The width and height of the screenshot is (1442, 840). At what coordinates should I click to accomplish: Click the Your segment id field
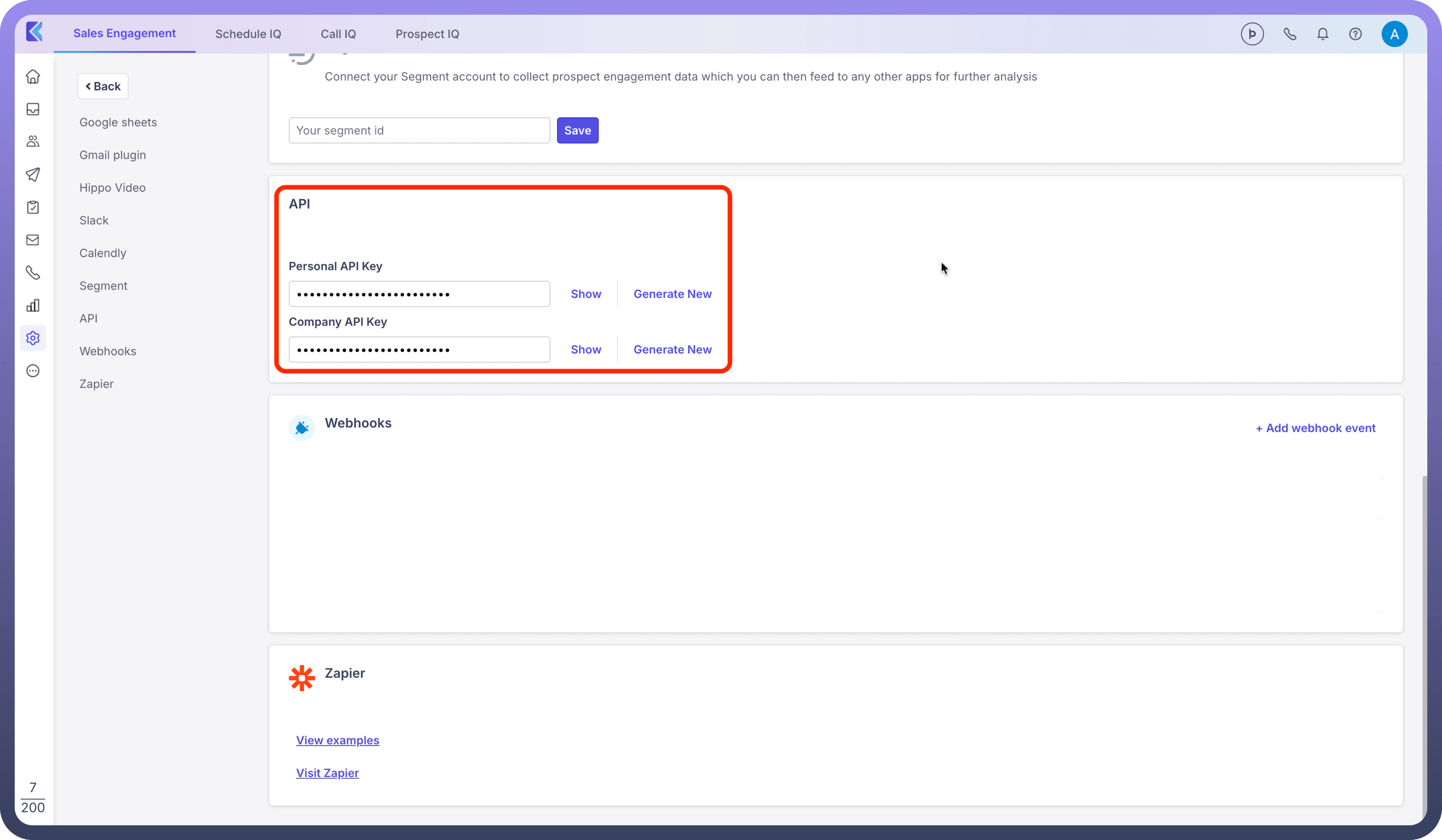[x=419, y=131]
